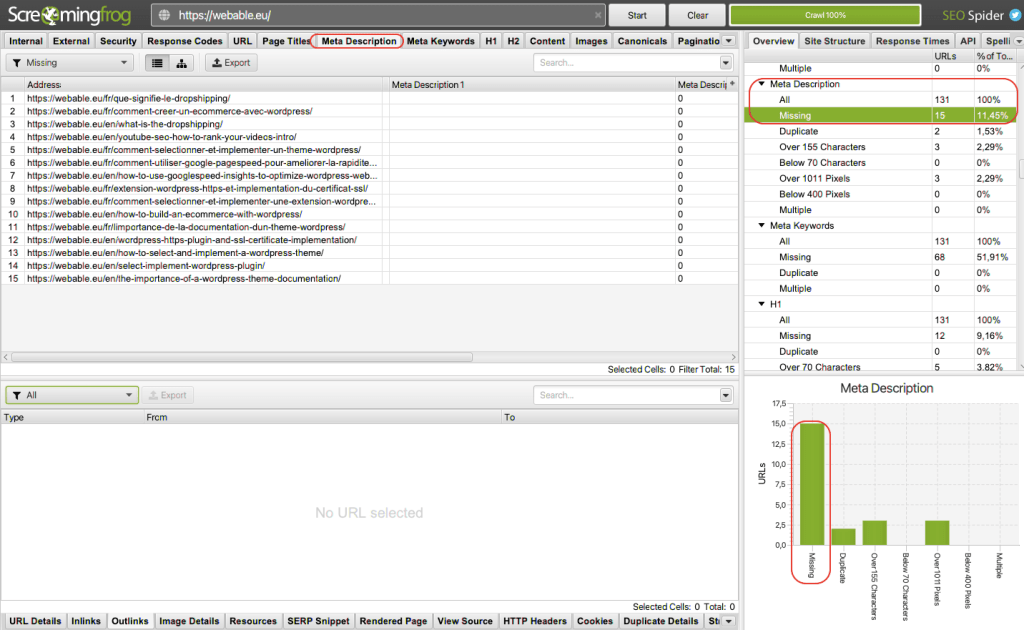Select Over 155 Characters row
Screen dimensions: 1024x630
[x=880, y=147]
